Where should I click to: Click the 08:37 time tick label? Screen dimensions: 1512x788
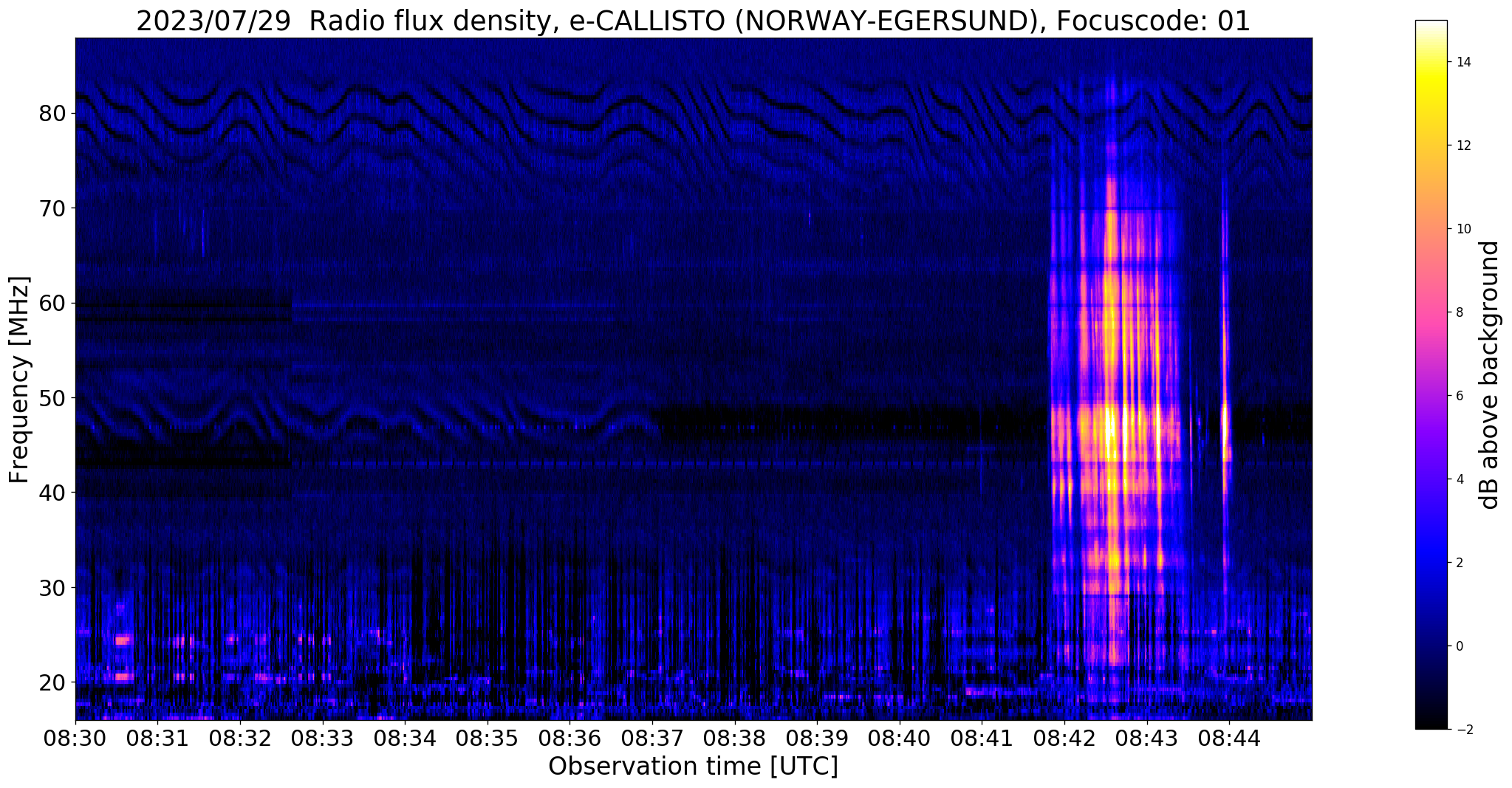click(x=652, y=739)
